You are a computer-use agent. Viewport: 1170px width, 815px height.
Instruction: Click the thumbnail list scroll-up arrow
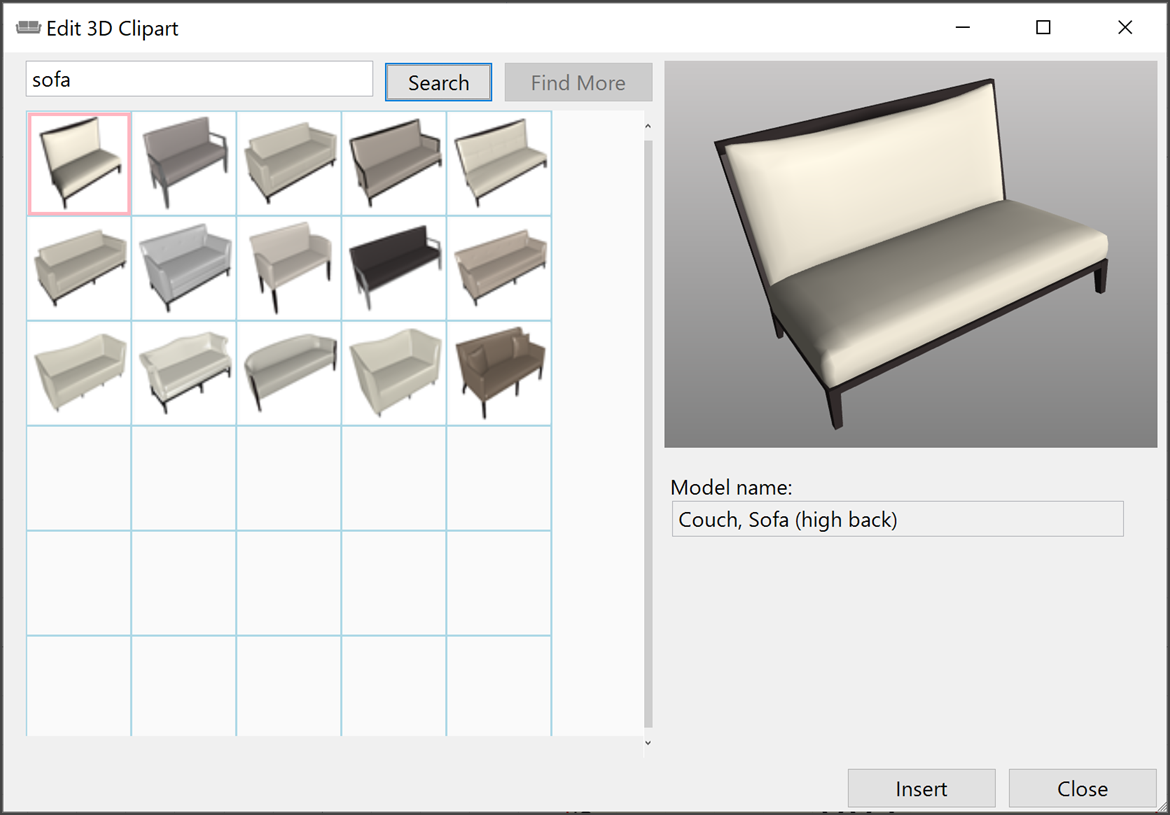pos(648,127)
